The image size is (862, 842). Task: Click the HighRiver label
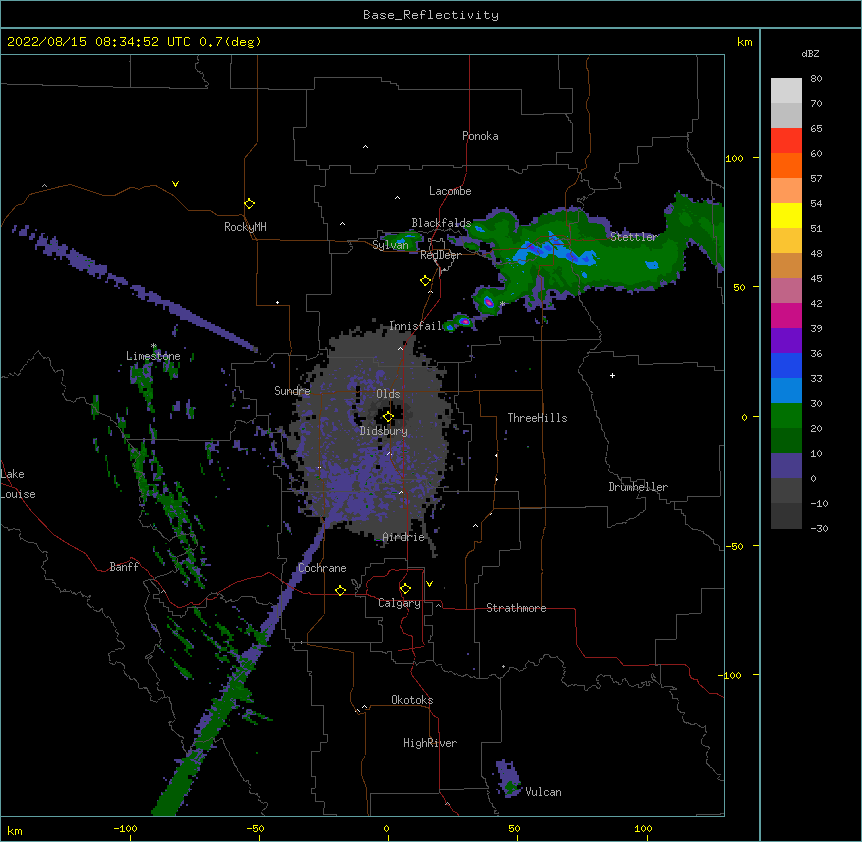430,743
